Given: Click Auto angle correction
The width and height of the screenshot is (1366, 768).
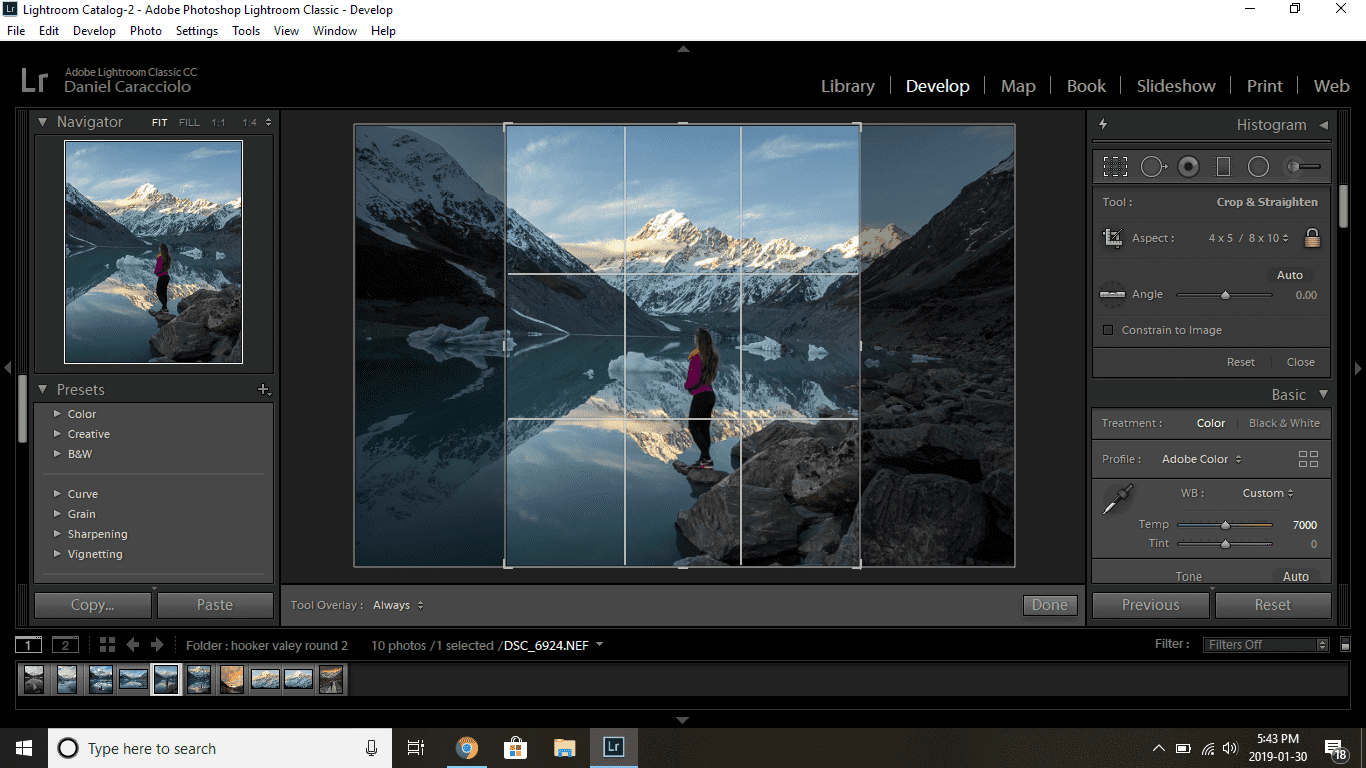Looking at the screenshot, I should tap(1289, 274).
